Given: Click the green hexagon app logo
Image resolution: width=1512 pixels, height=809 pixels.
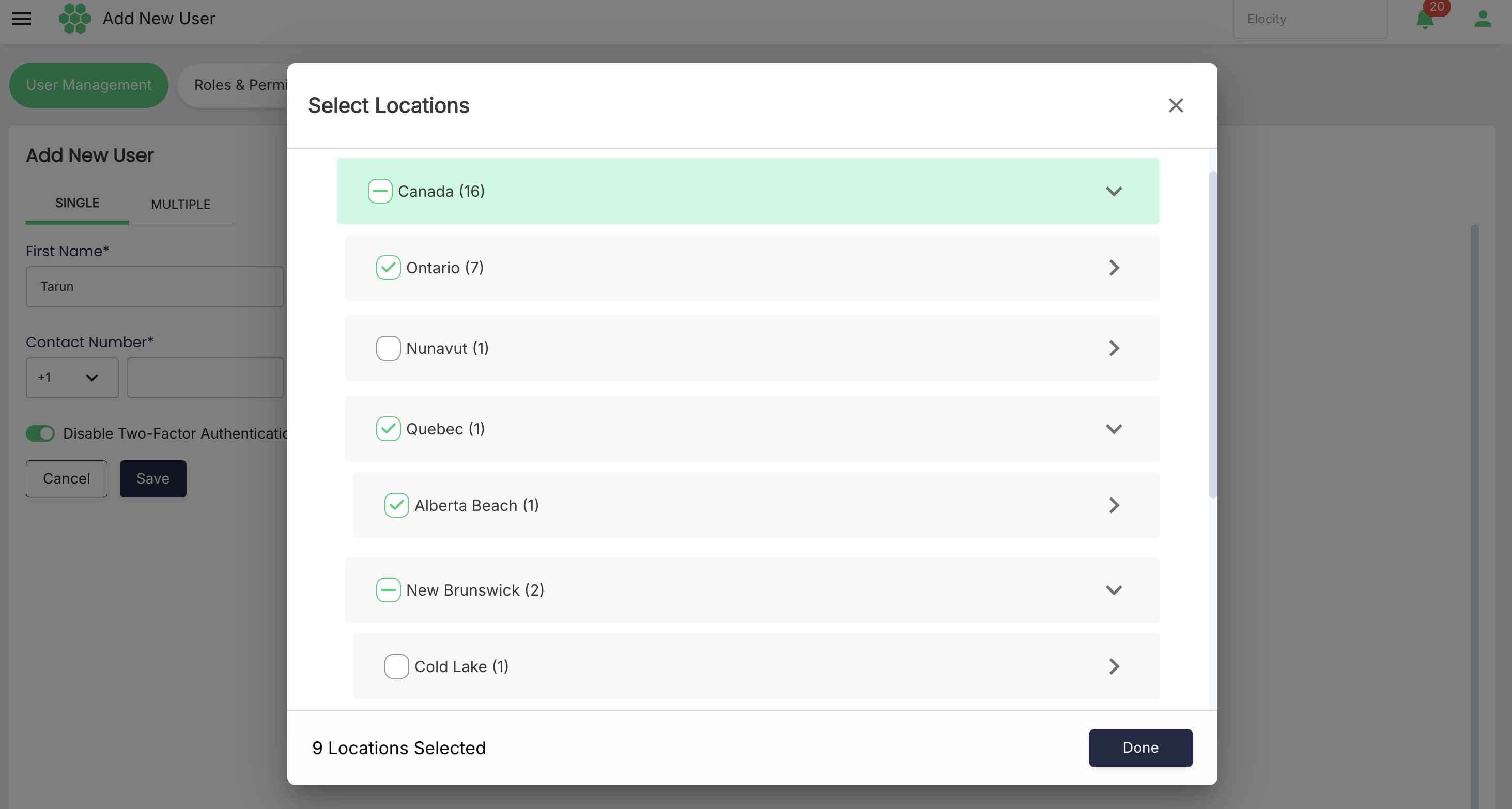Looking at the screenshot, I should coord(74,19).
